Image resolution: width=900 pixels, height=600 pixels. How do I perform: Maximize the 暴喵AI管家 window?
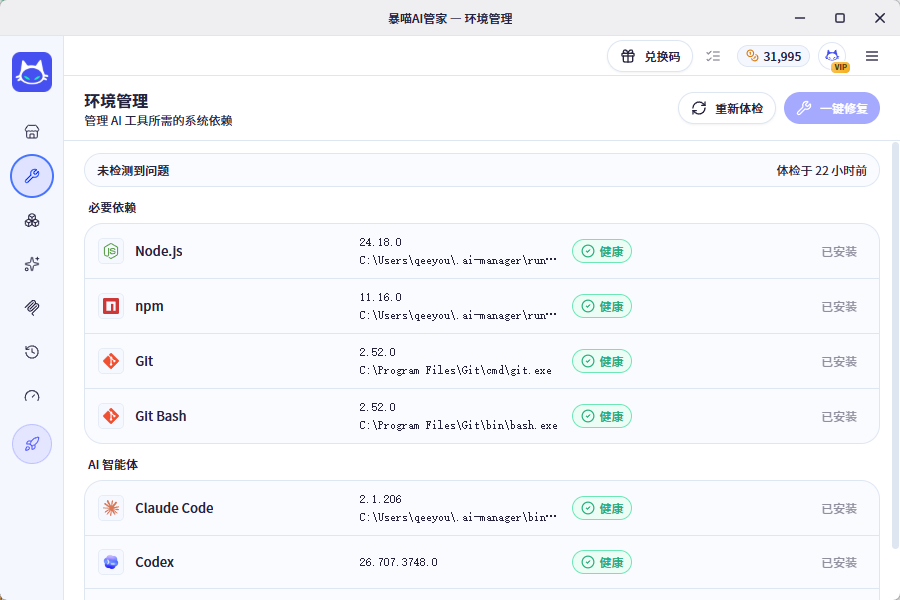[840, 18]
